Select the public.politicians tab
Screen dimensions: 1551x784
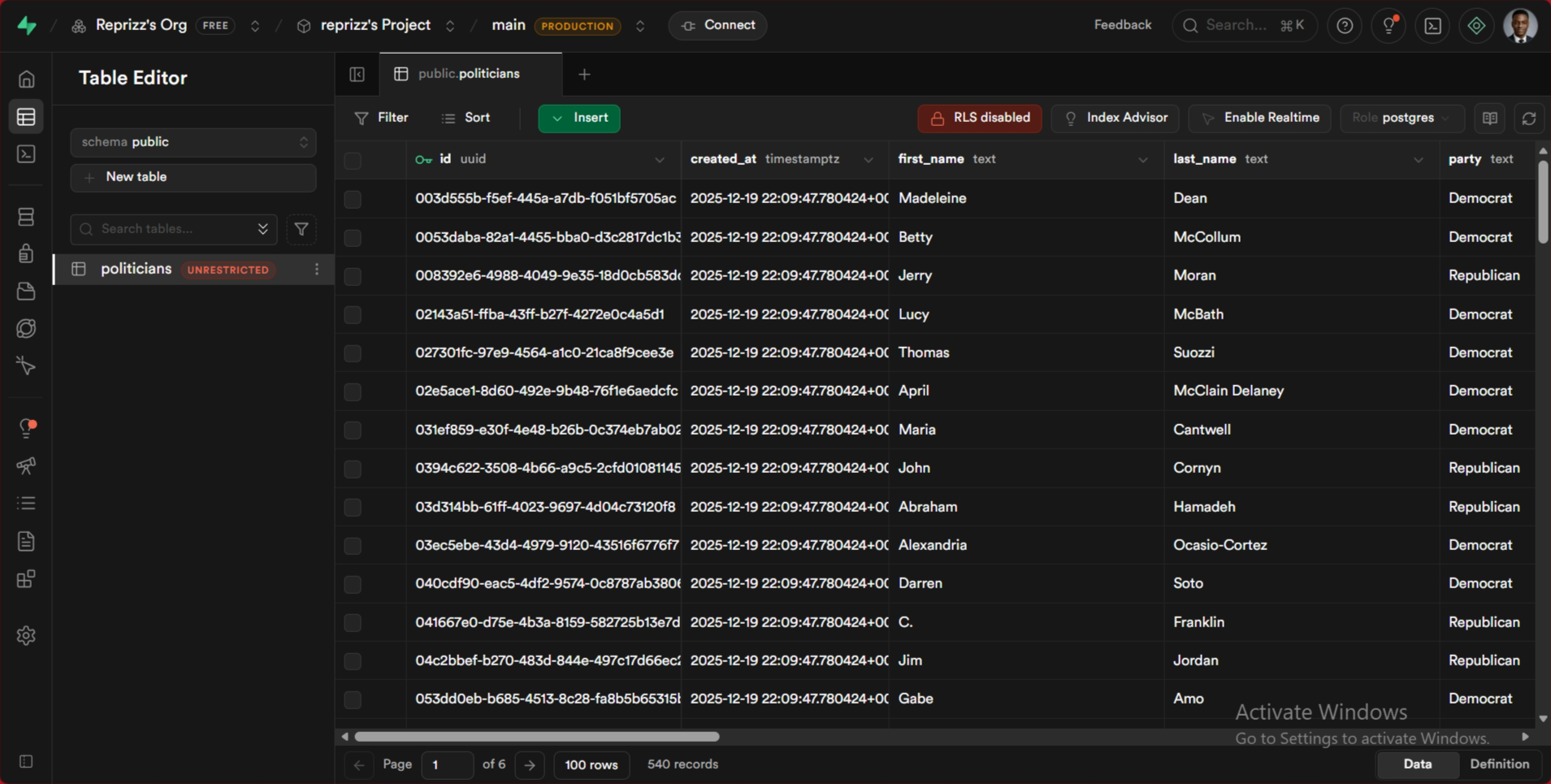tap(469, 73)
